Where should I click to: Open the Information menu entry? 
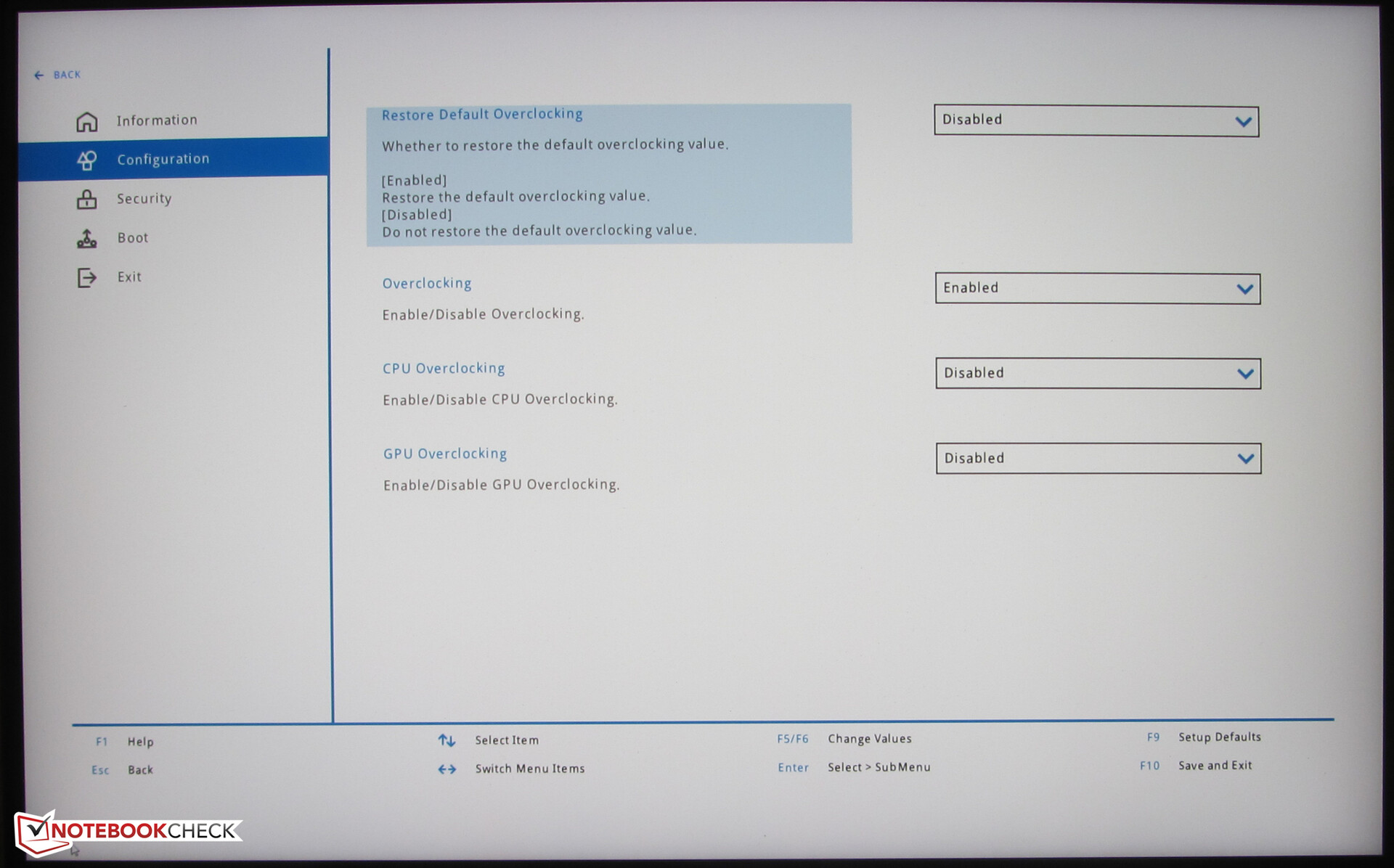tap(156, 120)
